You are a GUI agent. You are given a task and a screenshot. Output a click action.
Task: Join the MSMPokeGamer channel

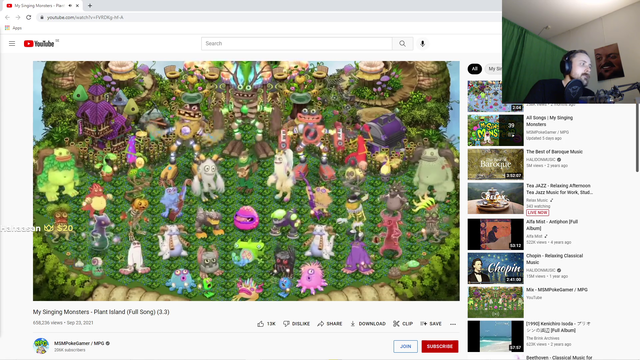405,346
